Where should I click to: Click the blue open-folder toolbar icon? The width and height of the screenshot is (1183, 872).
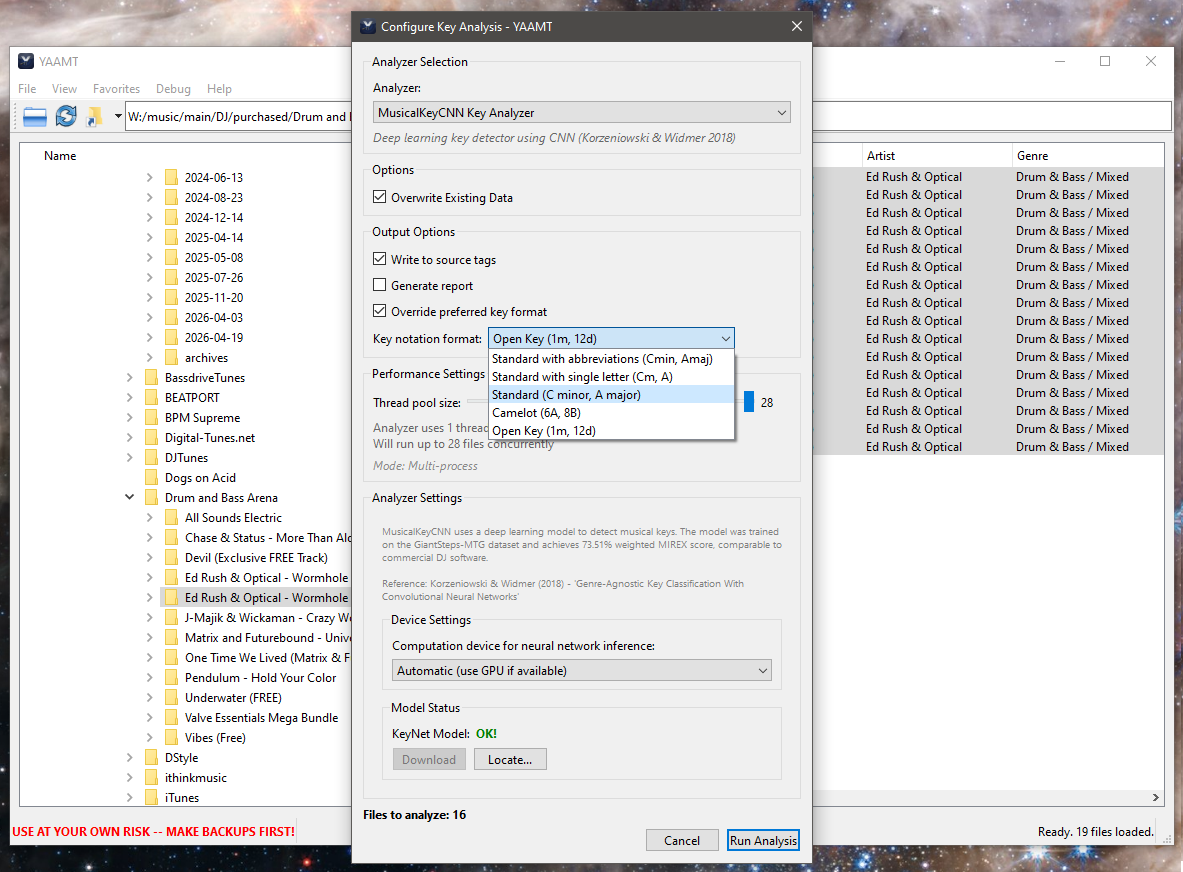coord(35,117)
